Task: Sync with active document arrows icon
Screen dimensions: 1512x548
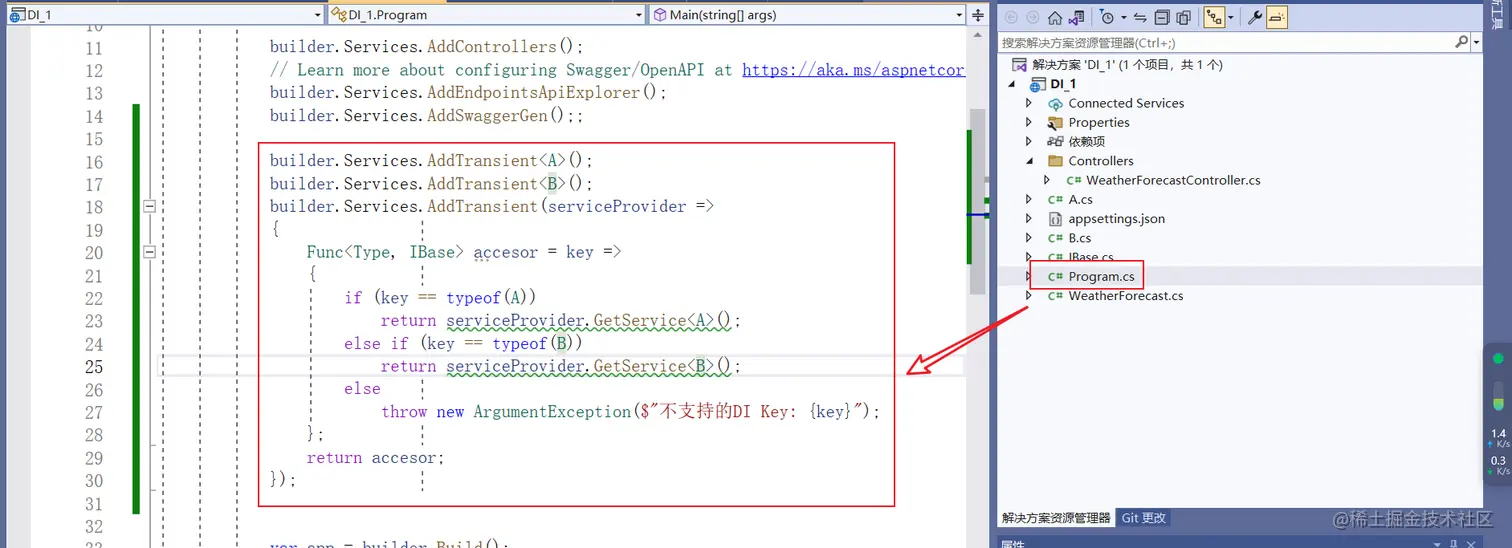Action: 1141,17
